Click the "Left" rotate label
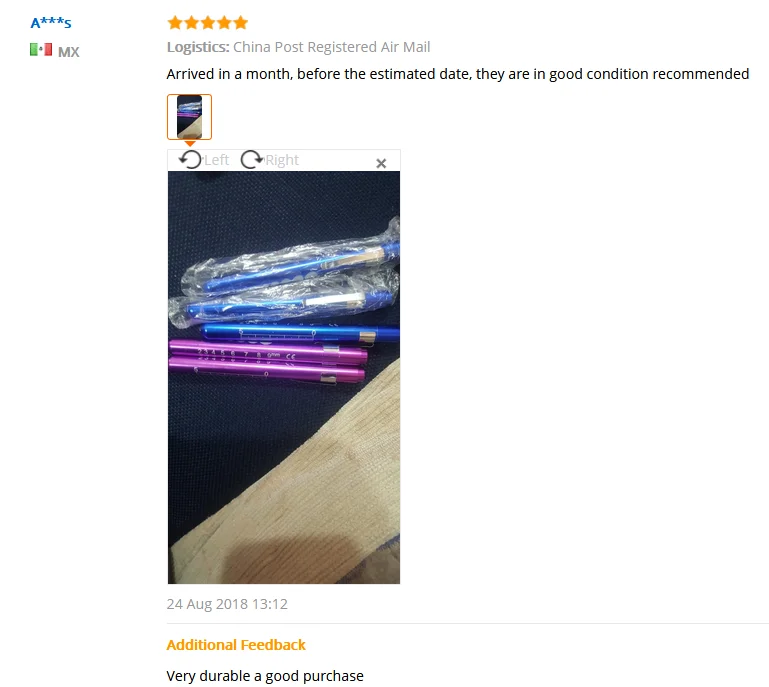The height and width of the screenshot is (687, 769). click(216, 160)
